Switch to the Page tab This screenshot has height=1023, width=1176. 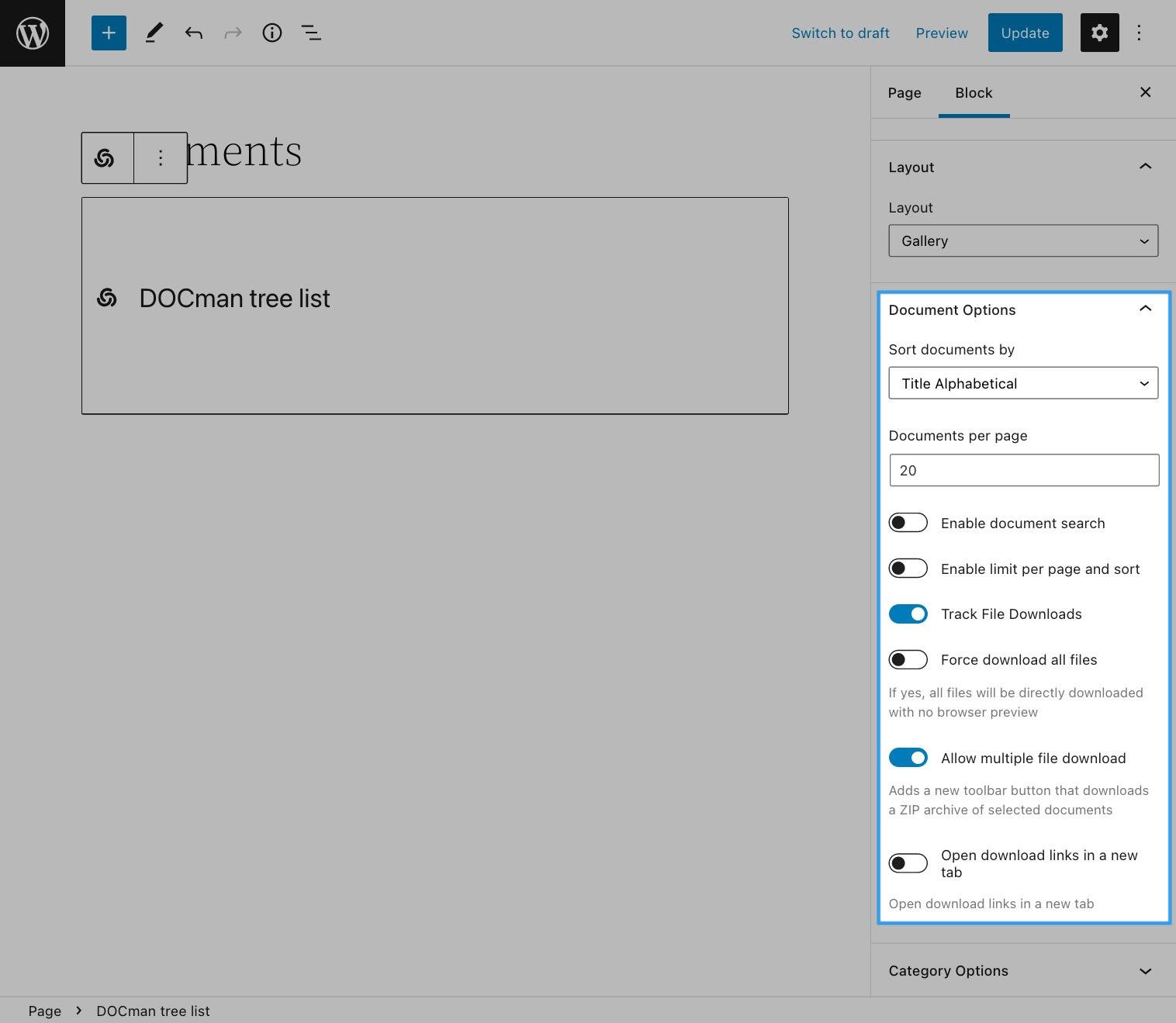coord(904,93)
